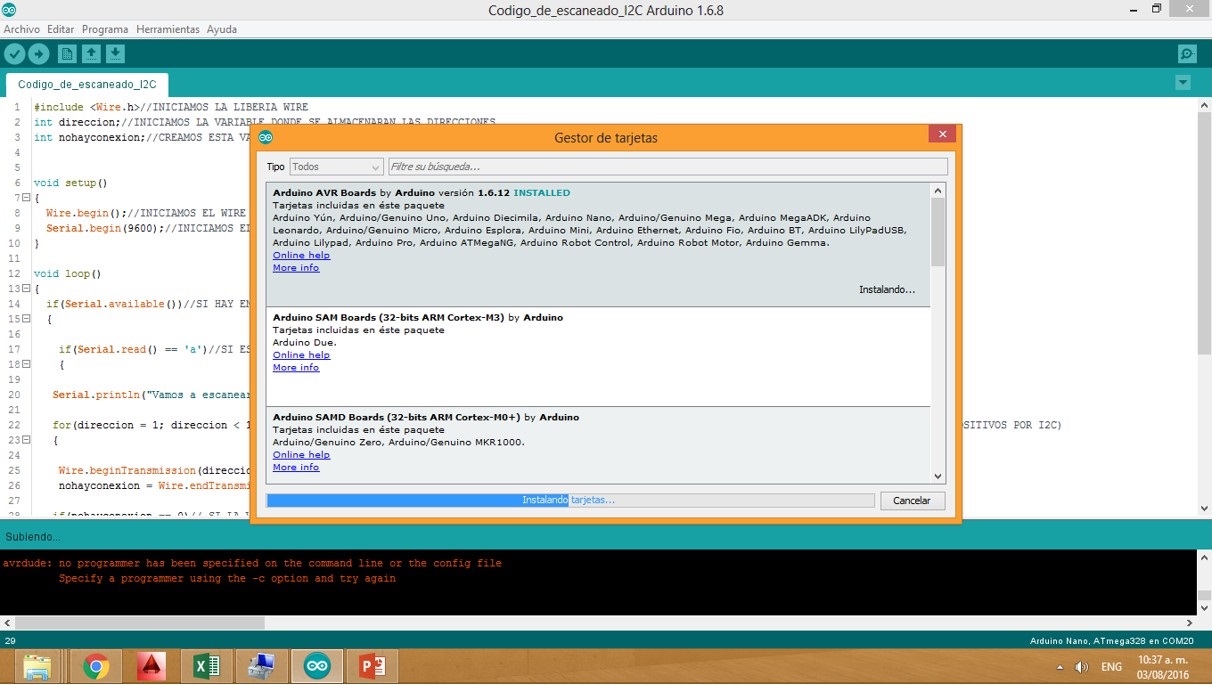The image size is (1212, 685).
Task: Open Online help link for Arduino SAMD Boards
Action: click(x=301, y=455)
